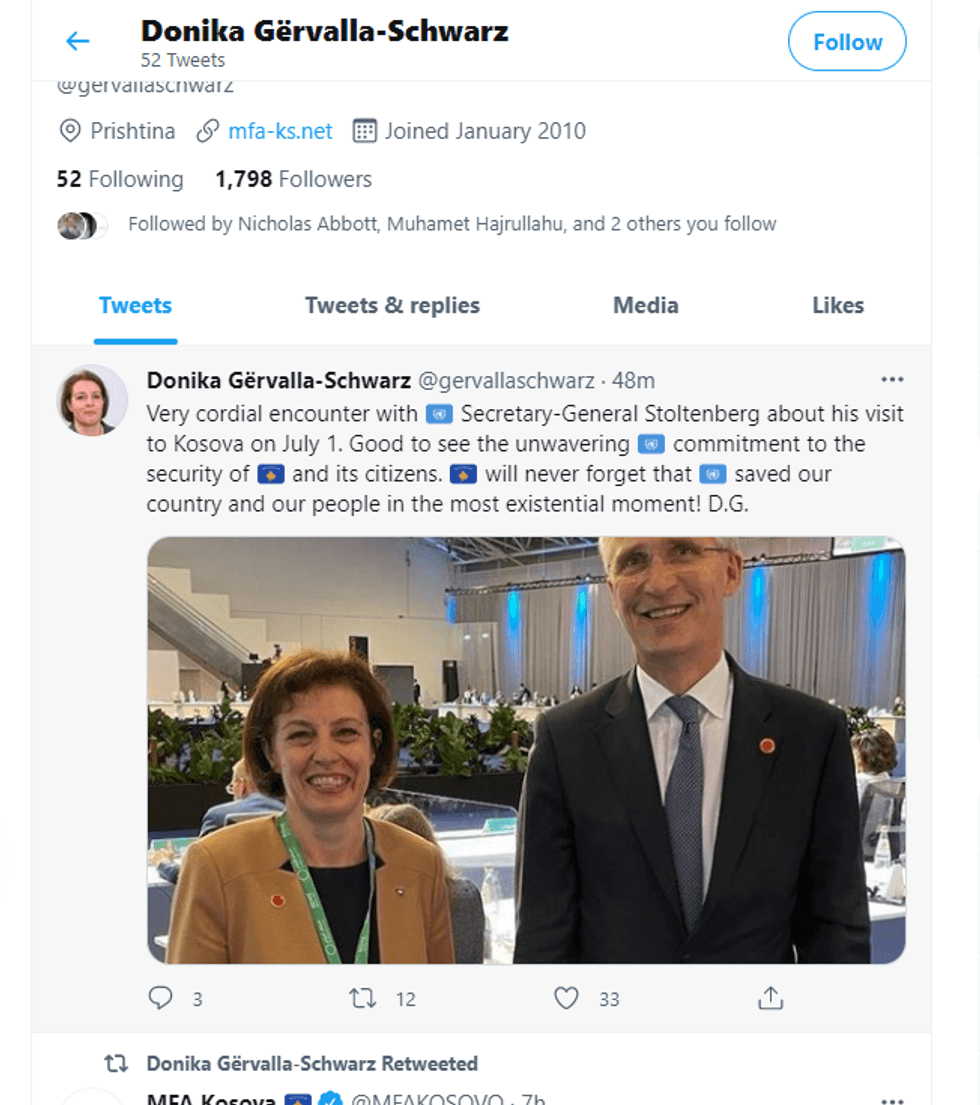980x1105 pixels.
Task: Click the 48m tweet timestamp
Action: (x=636, y=380)
